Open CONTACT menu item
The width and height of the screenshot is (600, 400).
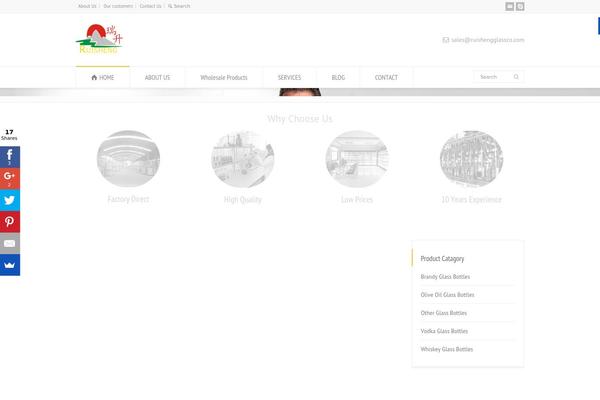[x=386, y=77]
